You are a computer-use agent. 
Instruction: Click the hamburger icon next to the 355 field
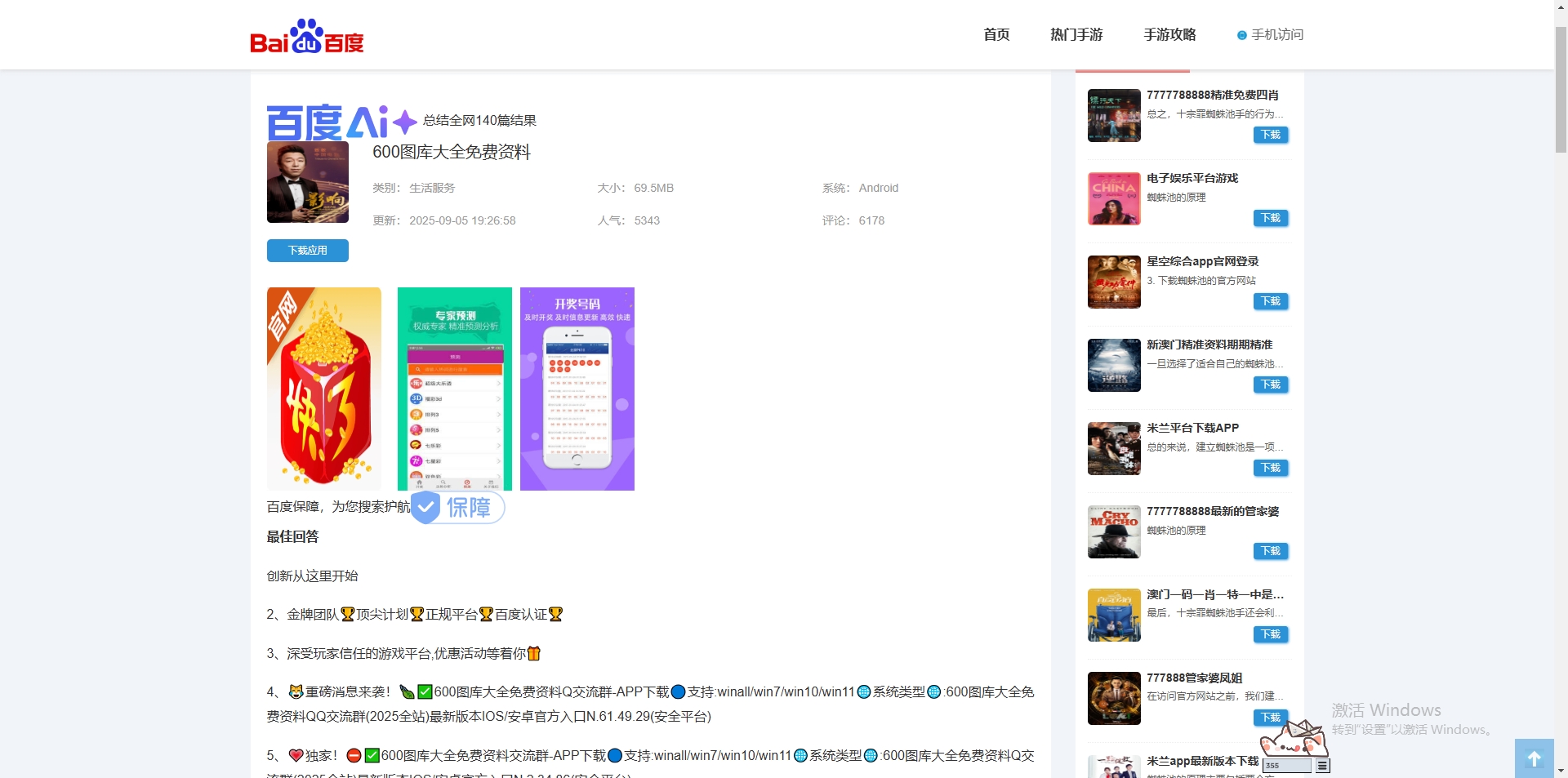pyautogui.click(x=1323, y=766)
